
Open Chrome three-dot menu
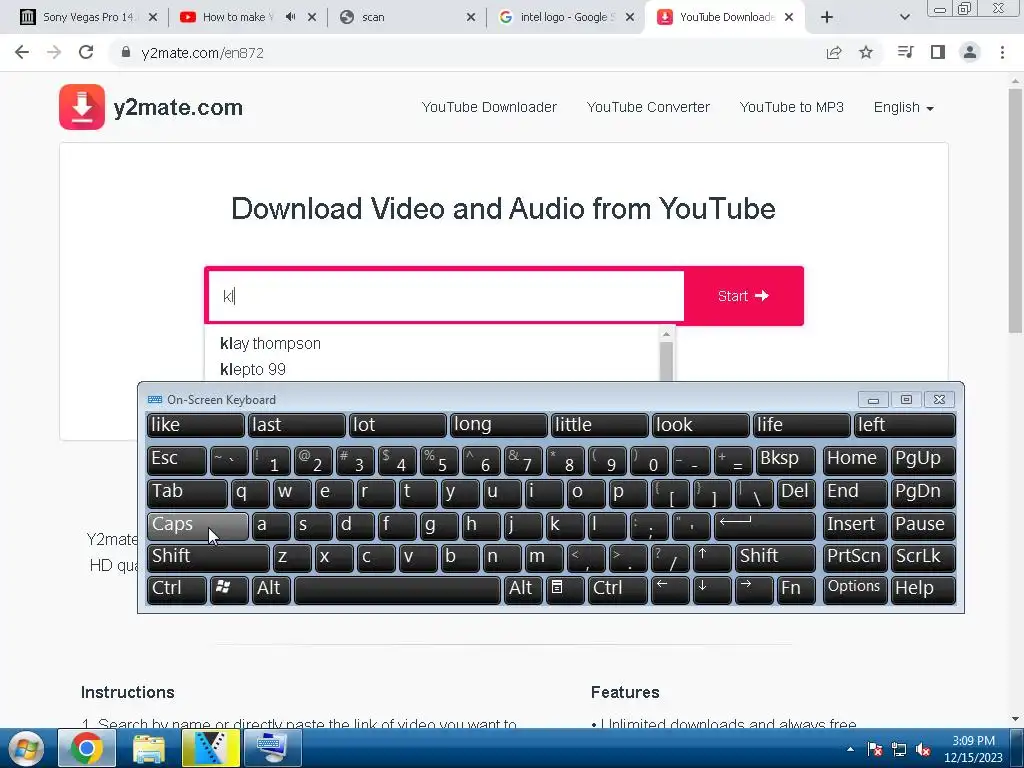coord(1002,52)
